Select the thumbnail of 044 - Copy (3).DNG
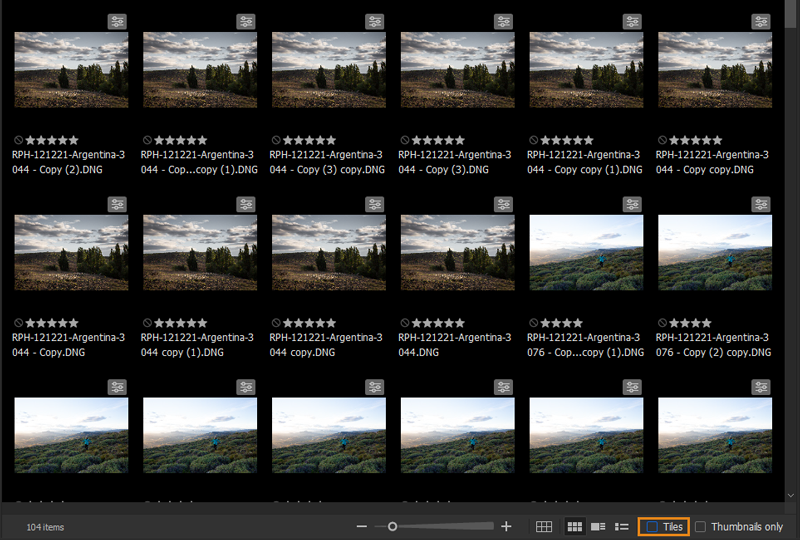 (x=458, y=70)
